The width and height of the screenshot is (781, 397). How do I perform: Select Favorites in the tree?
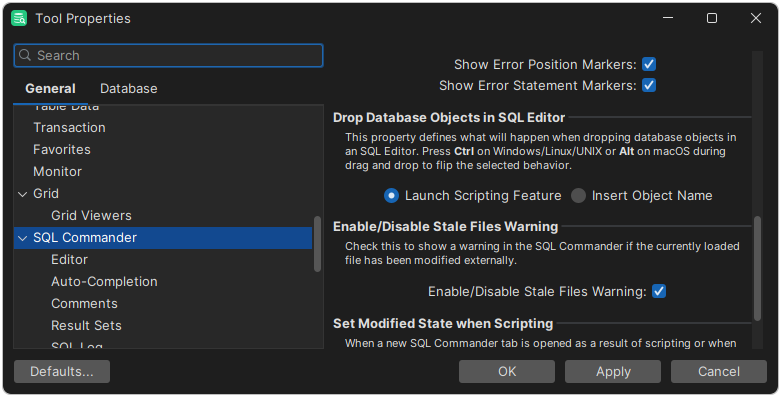[x=62, y=149]
